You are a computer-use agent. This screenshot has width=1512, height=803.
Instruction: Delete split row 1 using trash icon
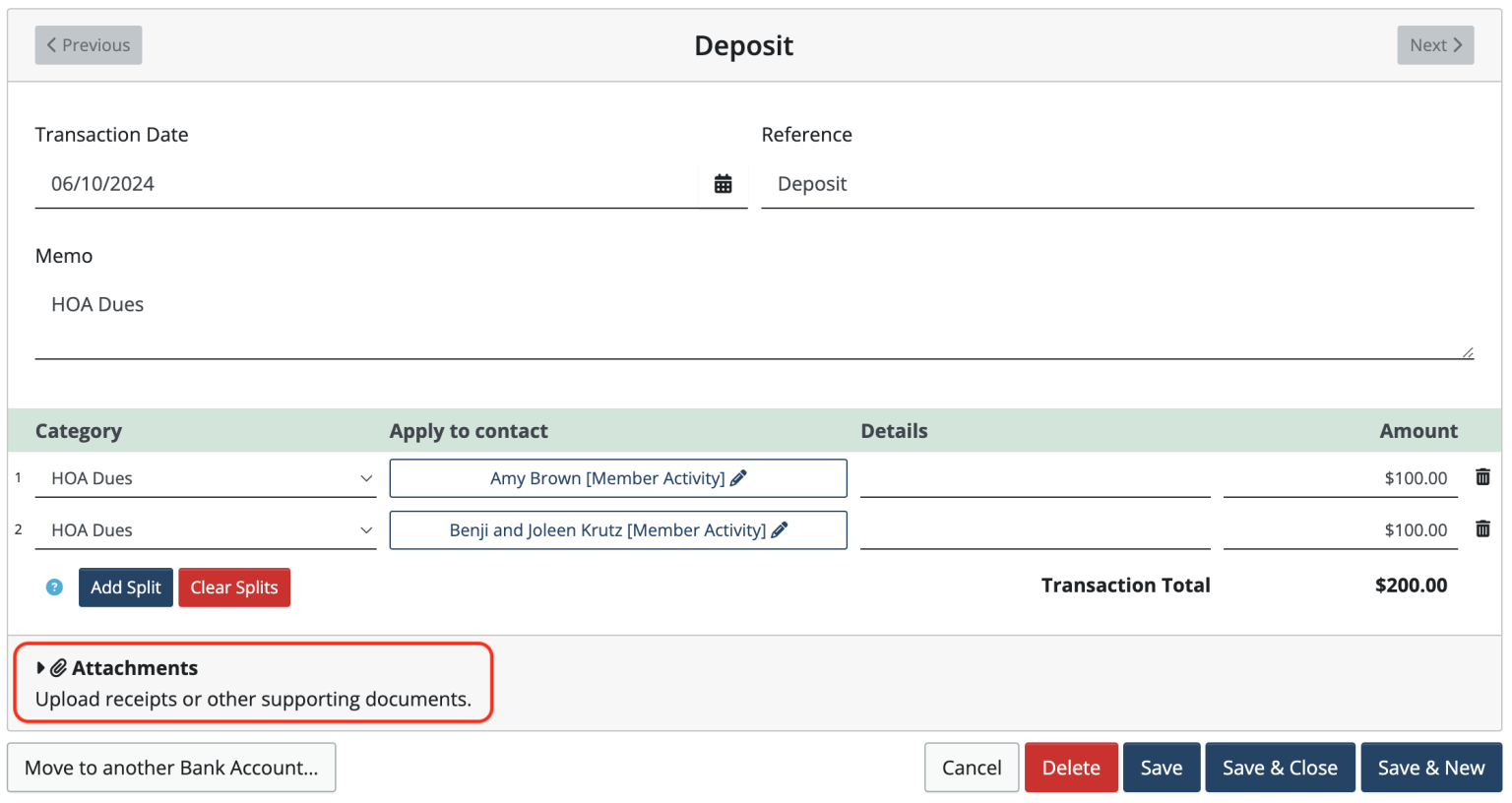click(x=1483, y=476)
